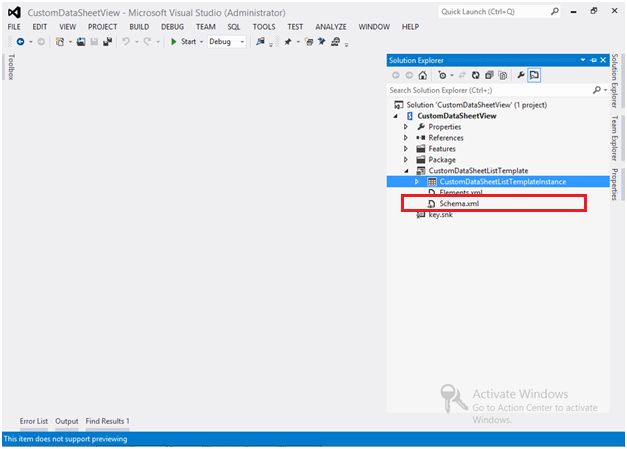
Task: Open the PROJECT menu
Action: click(102, 27)
